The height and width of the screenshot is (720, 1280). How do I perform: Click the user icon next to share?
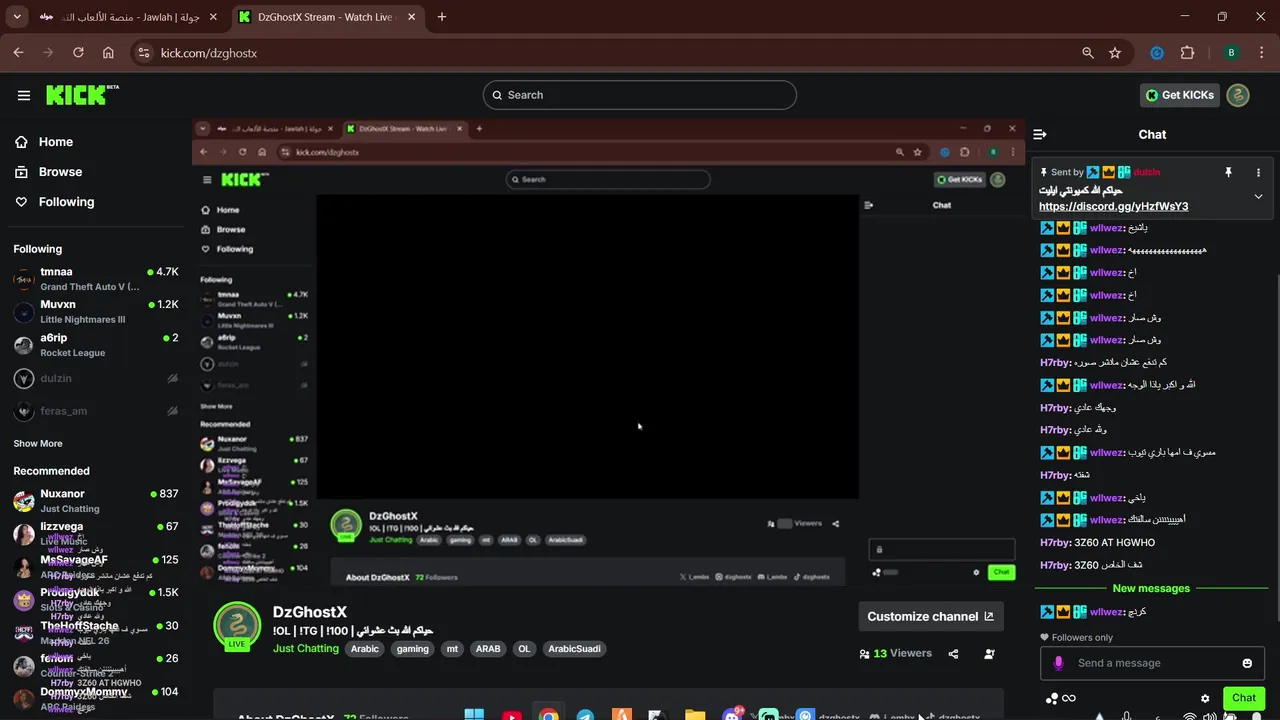point(989,654)
